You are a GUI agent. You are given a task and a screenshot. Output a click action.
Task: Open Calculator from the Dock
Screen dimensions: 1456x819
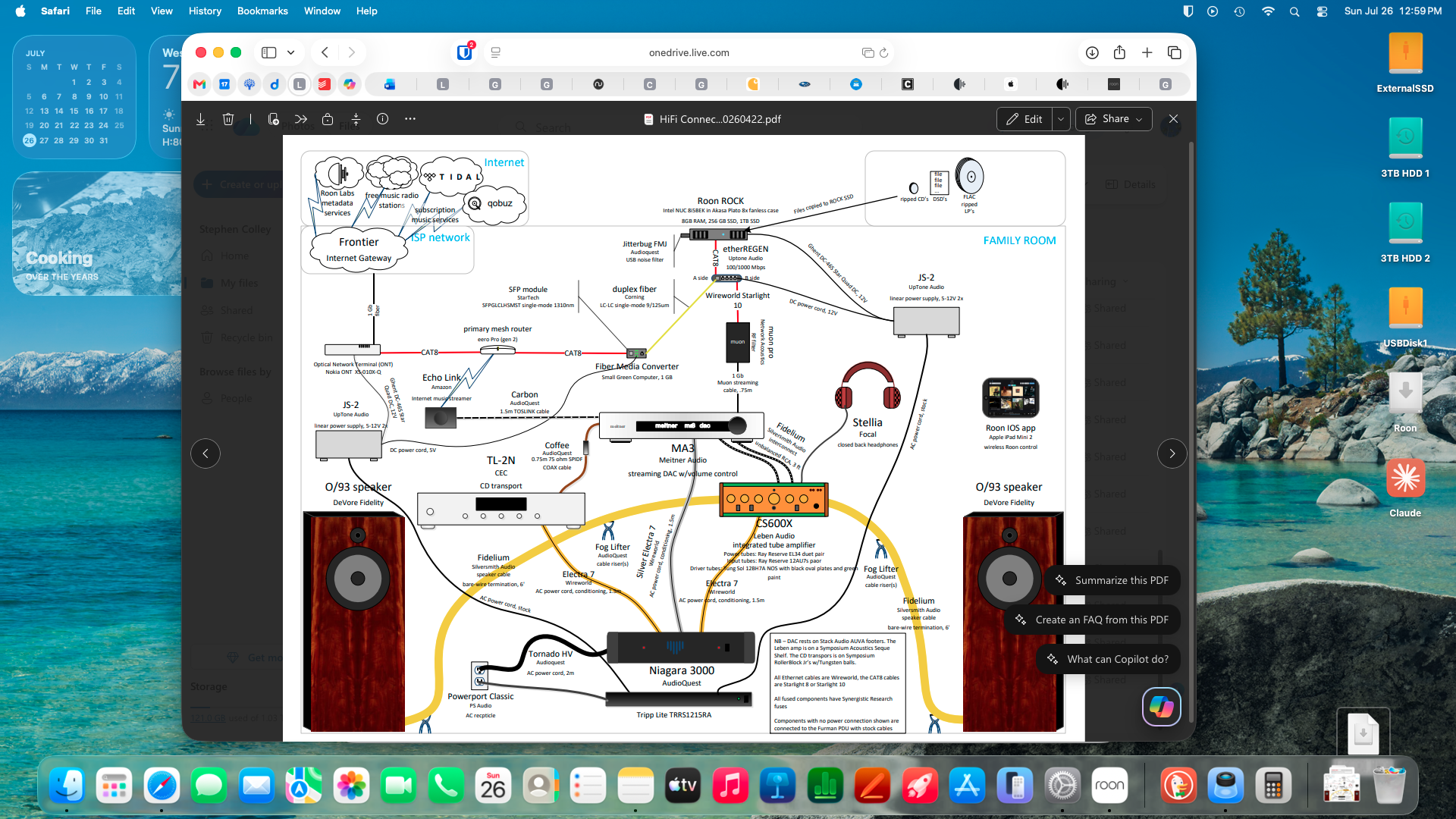click(1273, 786)
